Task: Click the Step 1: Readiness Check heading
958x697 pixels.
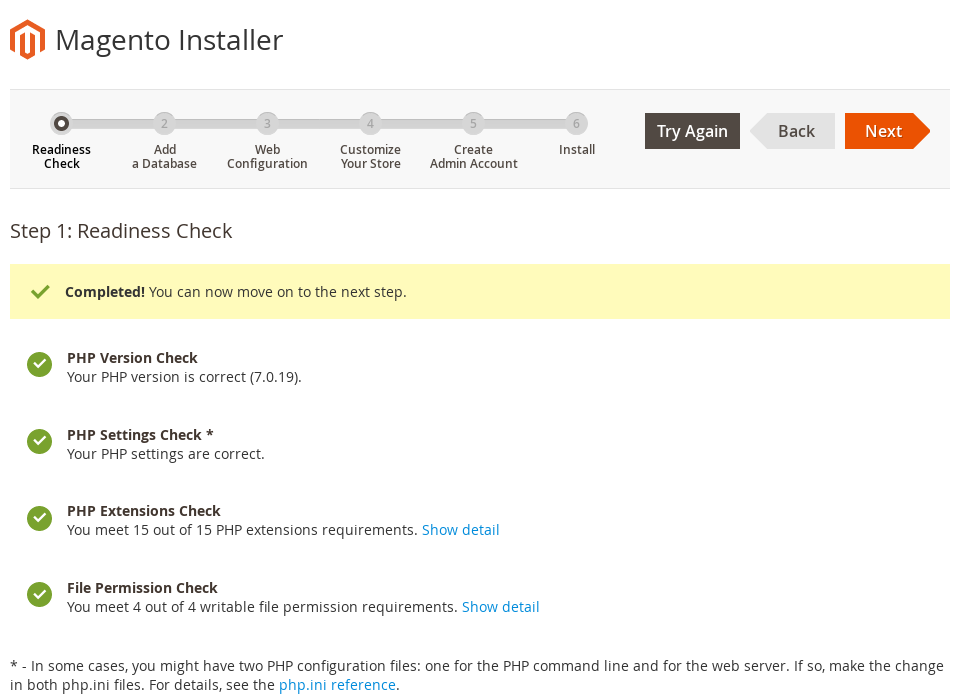Action: (121, 231)
